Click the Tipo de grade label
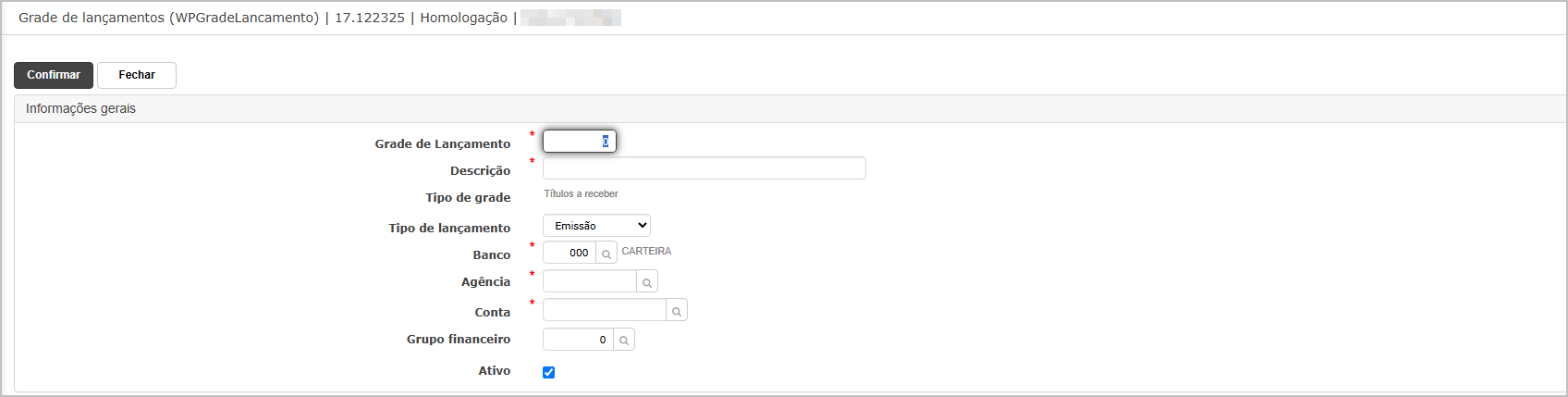Image resolution: width=1568 pixels, height=397 pixels. click(x=468, y=198)
